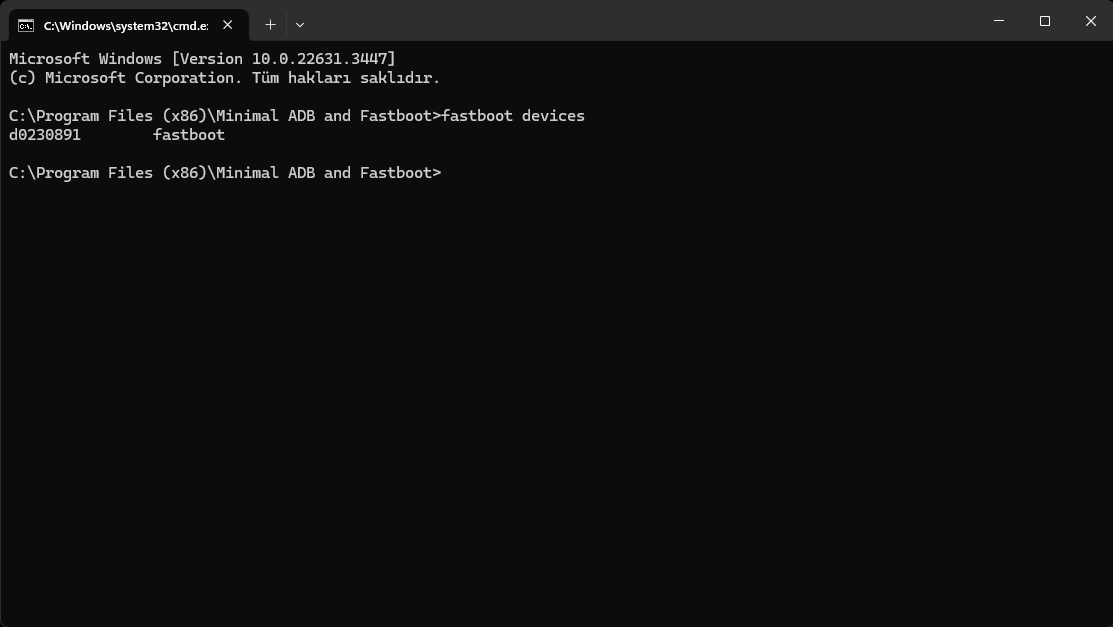Click the 'fastboot' device status text

point(189,135)
